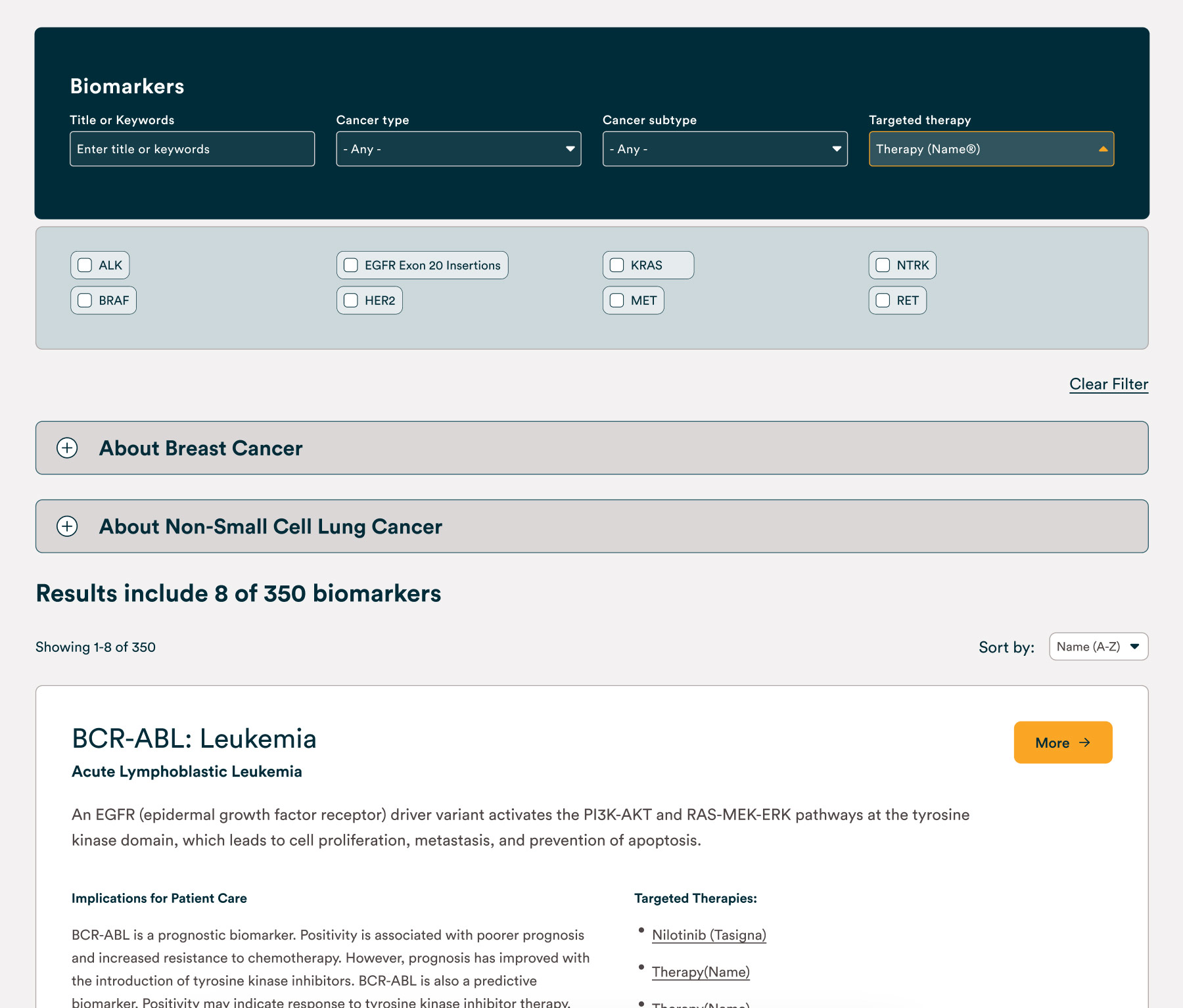Open the Cancer subtype dropdown
This screenshot has height=1008, width=1183.
pyautogui.click(x=724, y=149)
